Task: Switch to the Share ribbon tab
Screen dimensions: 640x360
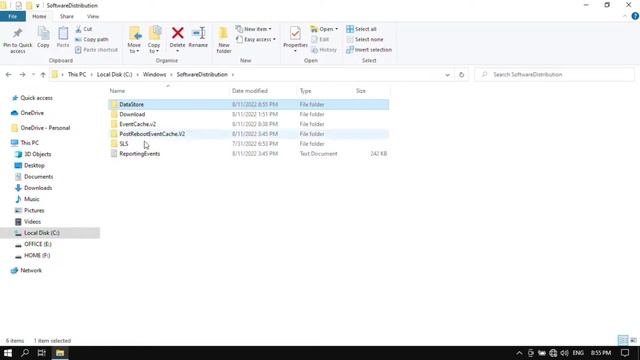Action: point(67,16)
